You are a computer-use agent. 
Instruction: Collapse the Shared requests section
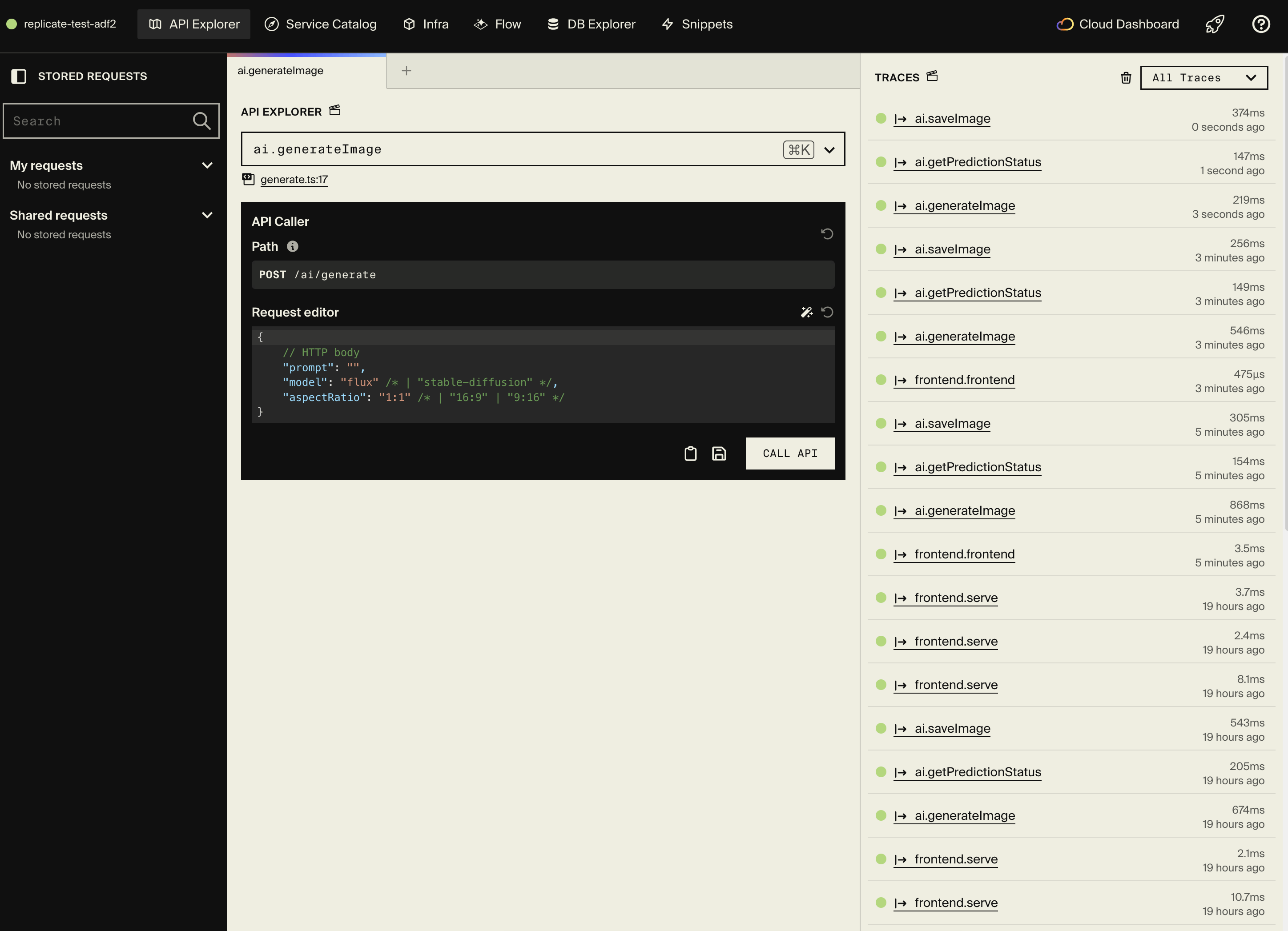pyautogui.click(x=207, y=215)
